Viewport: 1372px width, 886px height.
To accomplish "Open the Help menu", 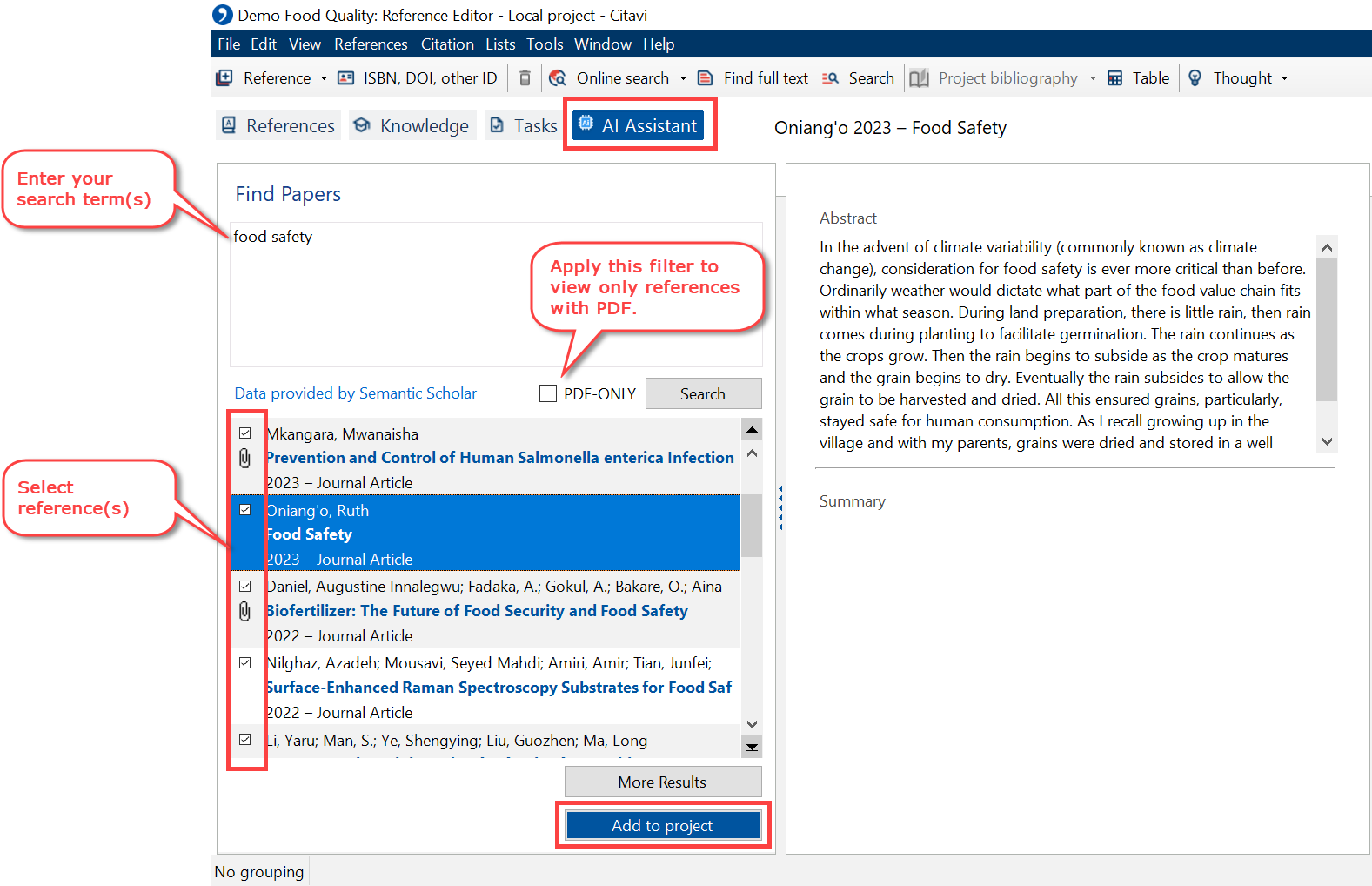I will click(659, 44).
